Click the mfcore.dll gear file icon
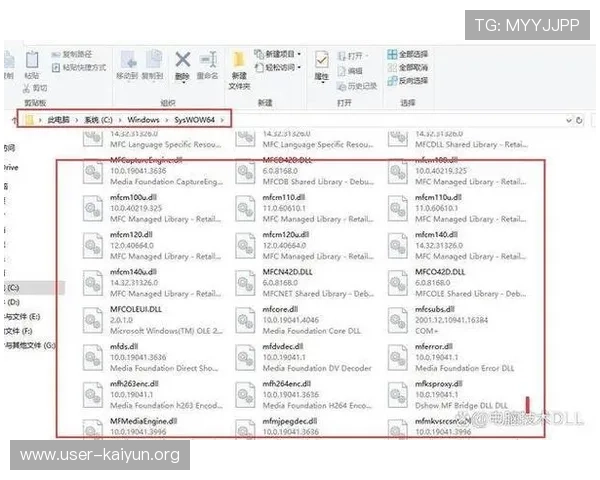600x480 pixels. [x=245, y=321]
